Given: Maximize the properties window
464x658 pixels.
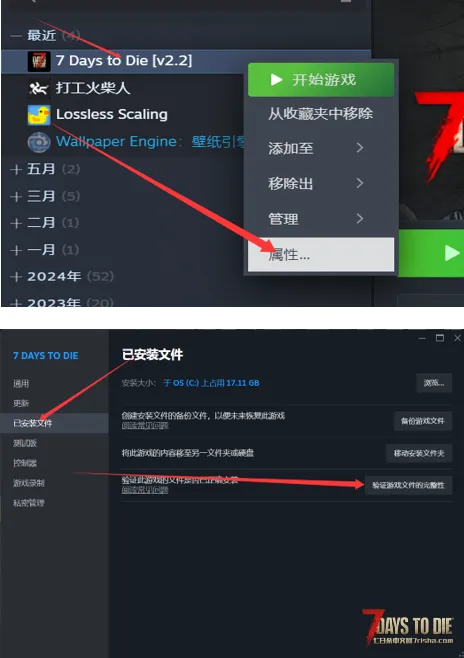Looking at the screenshot, I should pyautogui.click(x=440, y=338).
